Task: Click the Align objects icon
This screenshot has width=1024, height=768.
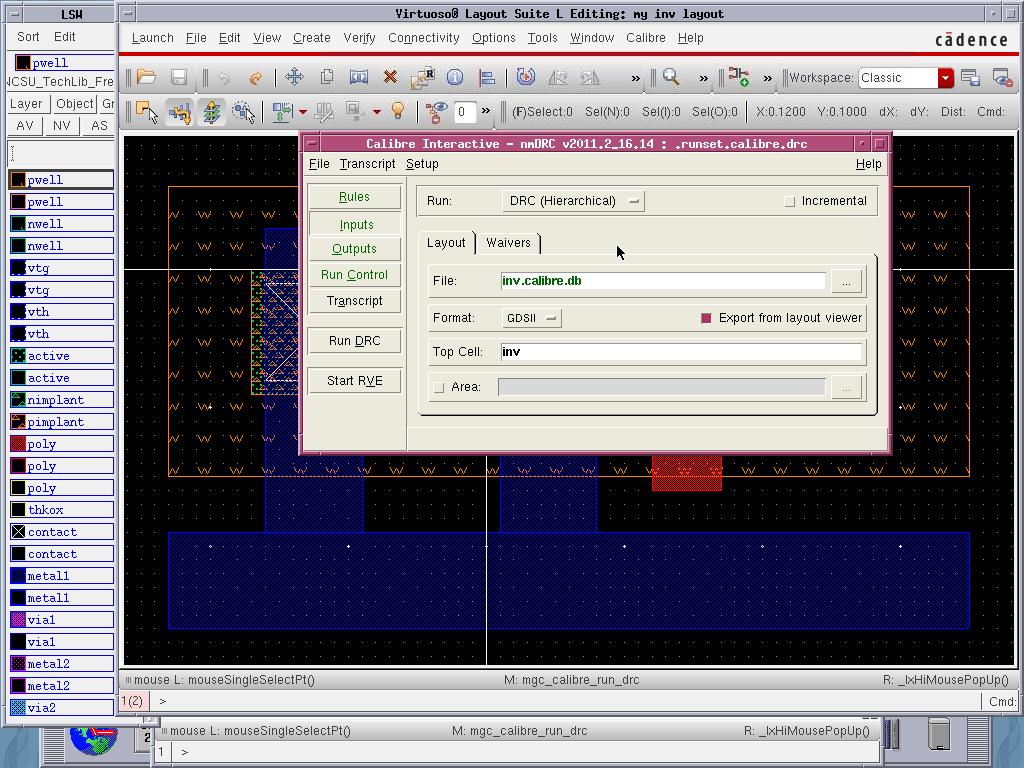Action: tap(487, 78)
